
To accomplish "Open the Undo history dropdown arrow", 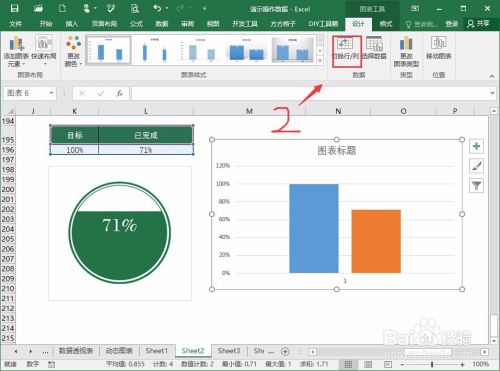I will click(167, 8).
